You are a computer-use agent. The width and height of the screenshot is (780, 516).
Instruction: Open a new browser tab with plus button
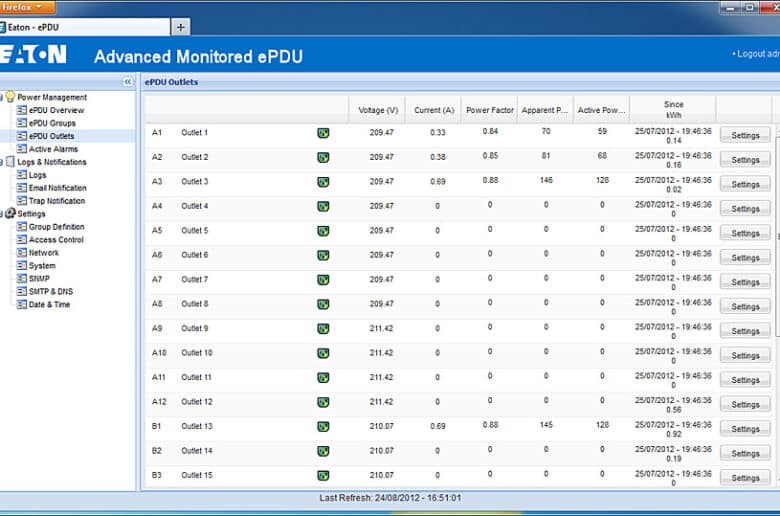[181, 27]
